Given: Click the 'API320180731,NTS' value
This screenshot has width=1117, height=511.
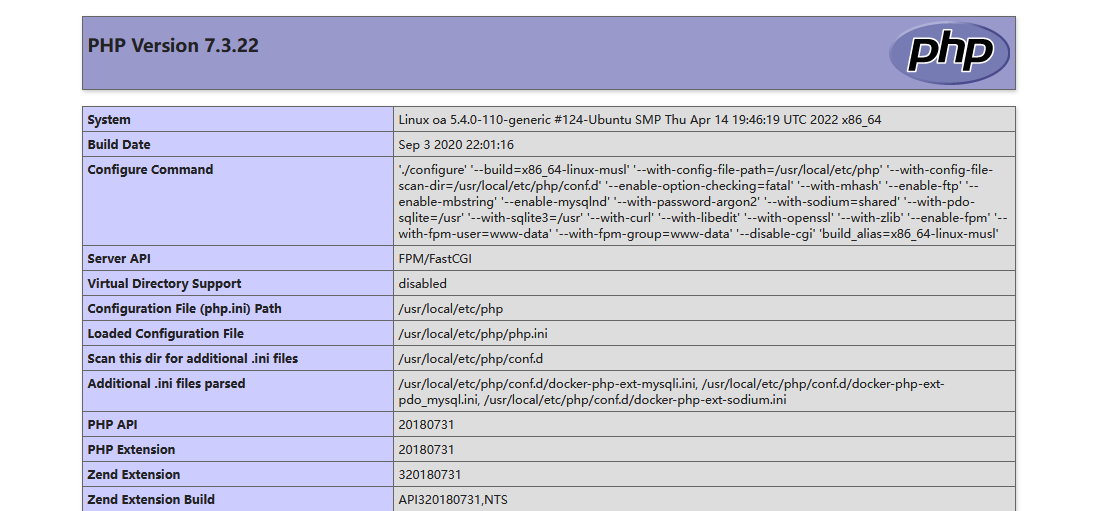Looking at the screenshot, I should coord(453,500).
